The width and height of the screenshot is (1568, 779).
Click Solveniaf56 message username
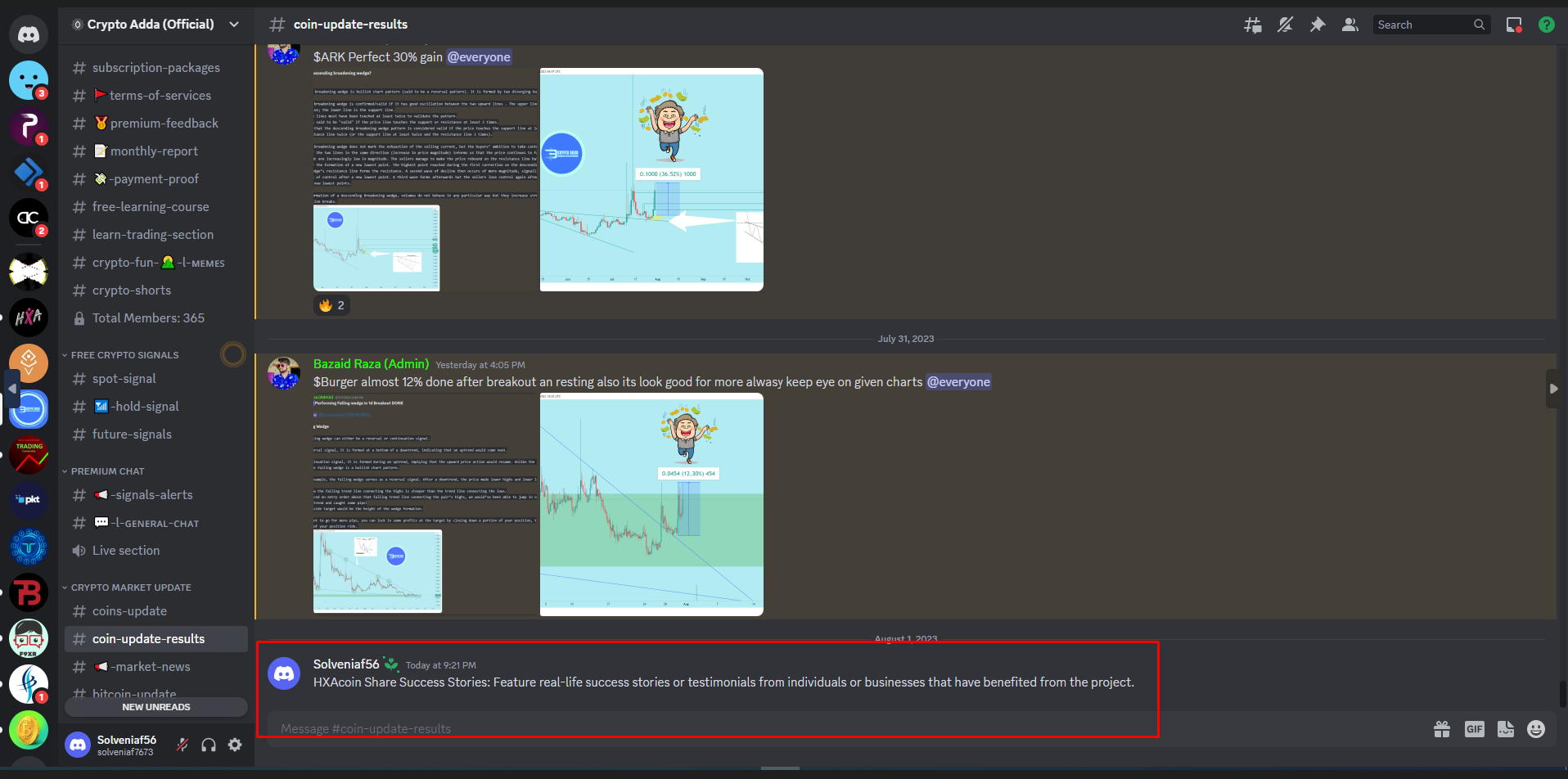346,664
